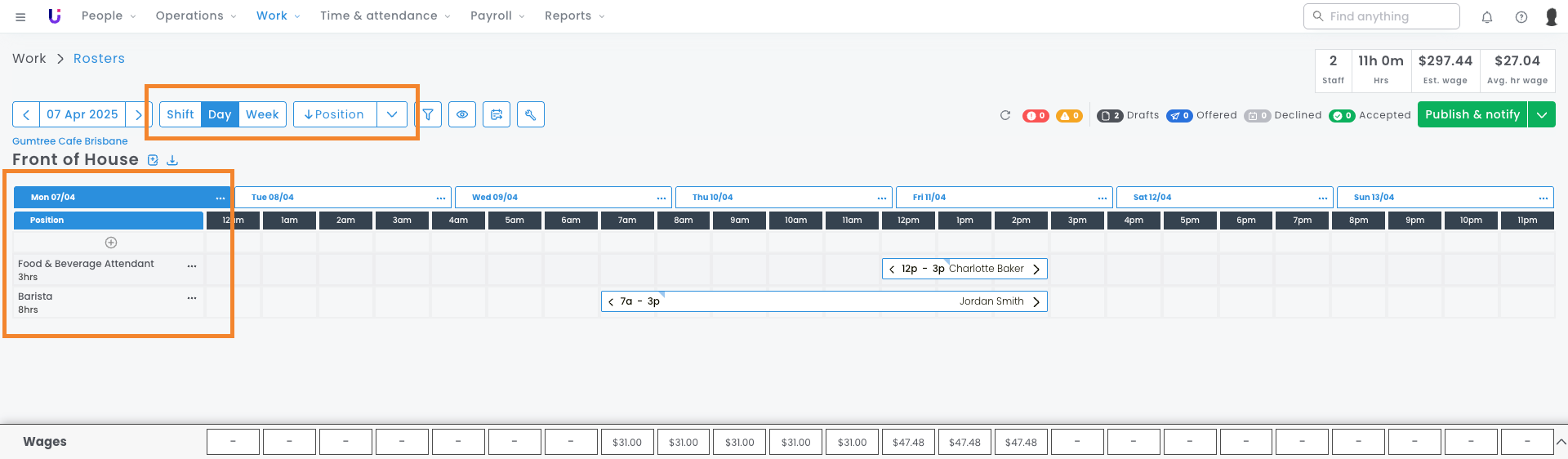1568x459 pixels.
Task: Open Barista row options ellipsis
Action: click(192, 298)
